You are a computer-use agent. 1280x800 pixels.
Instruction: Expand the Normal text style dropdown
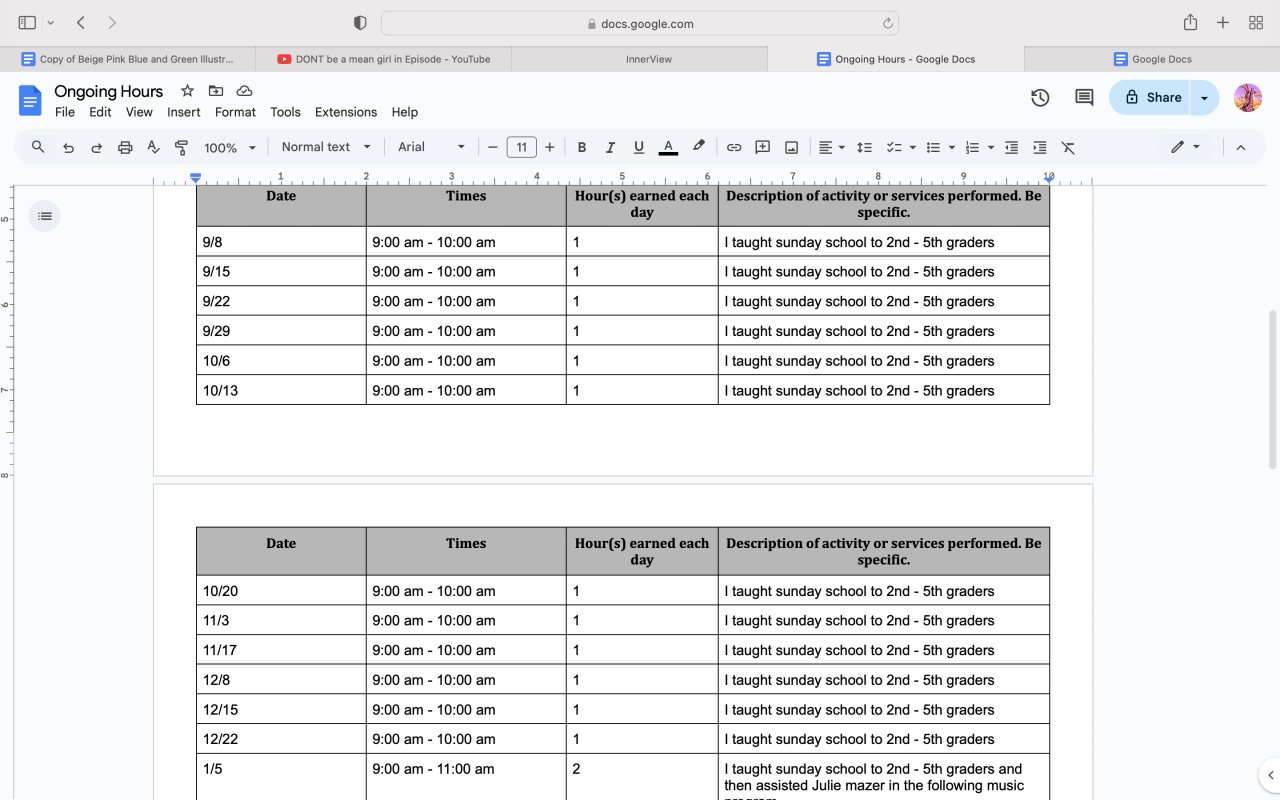pos(326,147)
